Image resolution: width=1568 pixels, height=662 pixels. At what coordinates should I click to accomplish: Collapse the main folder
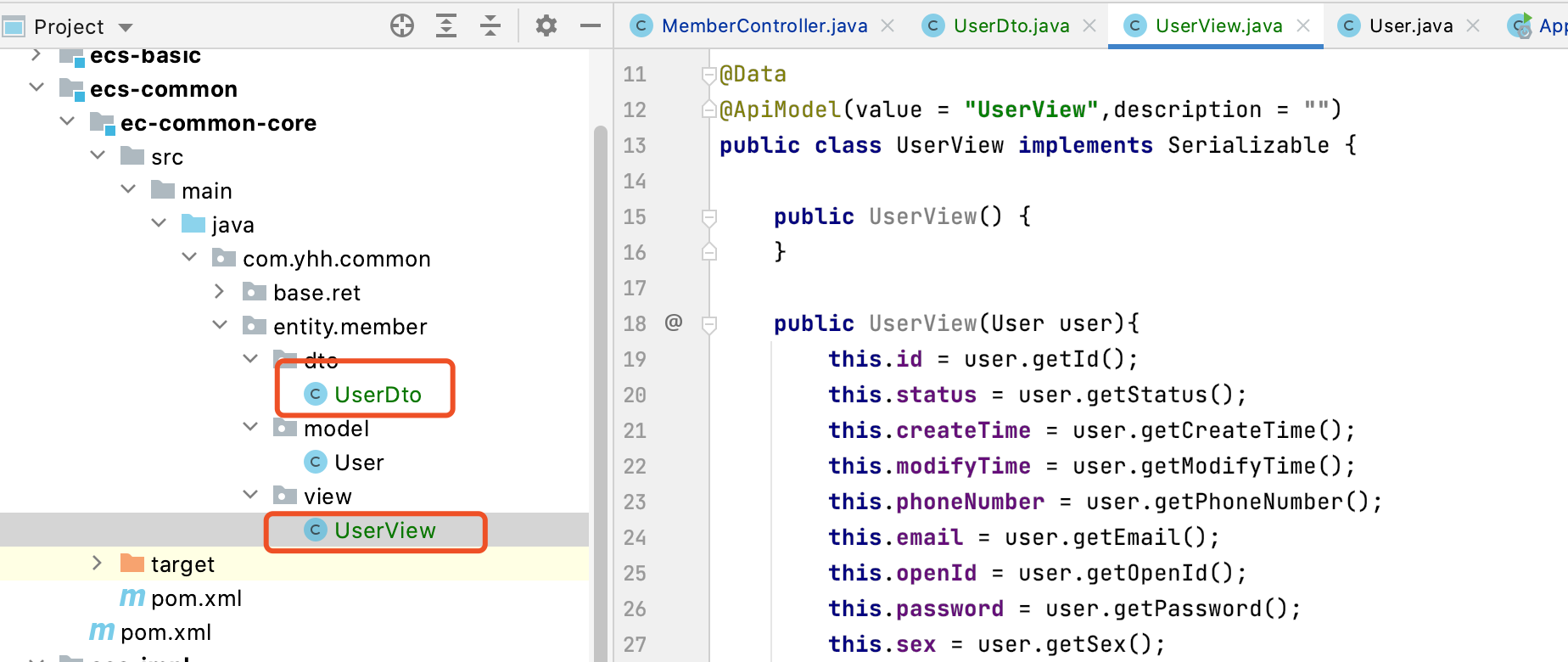click(128, 189)
